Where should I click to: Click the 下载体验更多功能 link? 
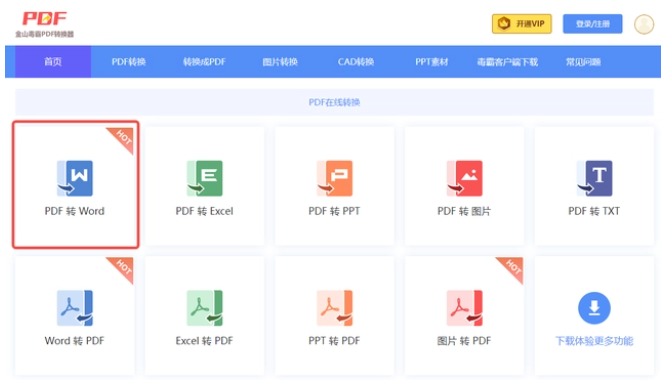(x=595, y=341)
